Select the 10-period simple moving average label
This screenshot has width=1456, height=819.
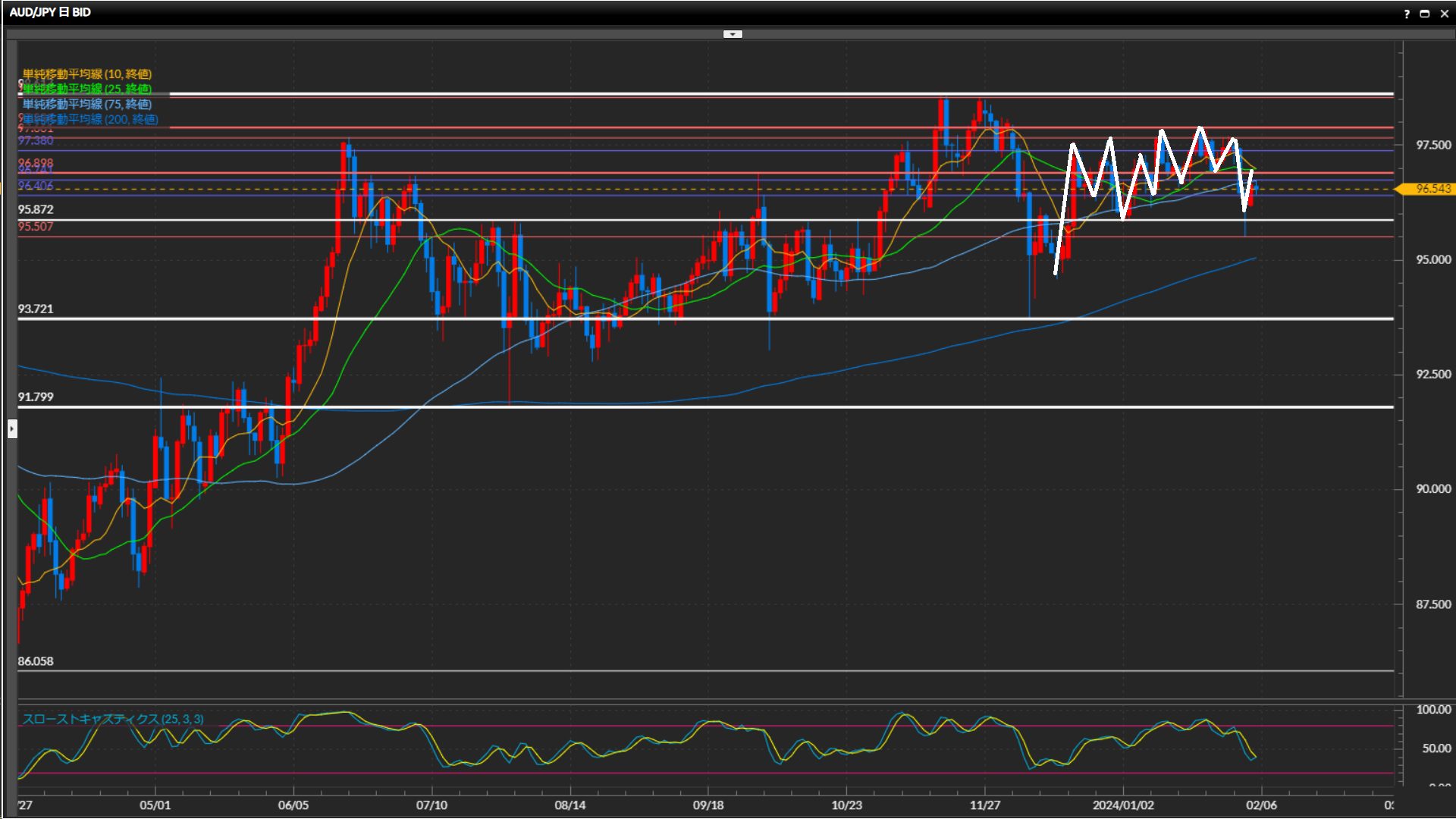87,74
